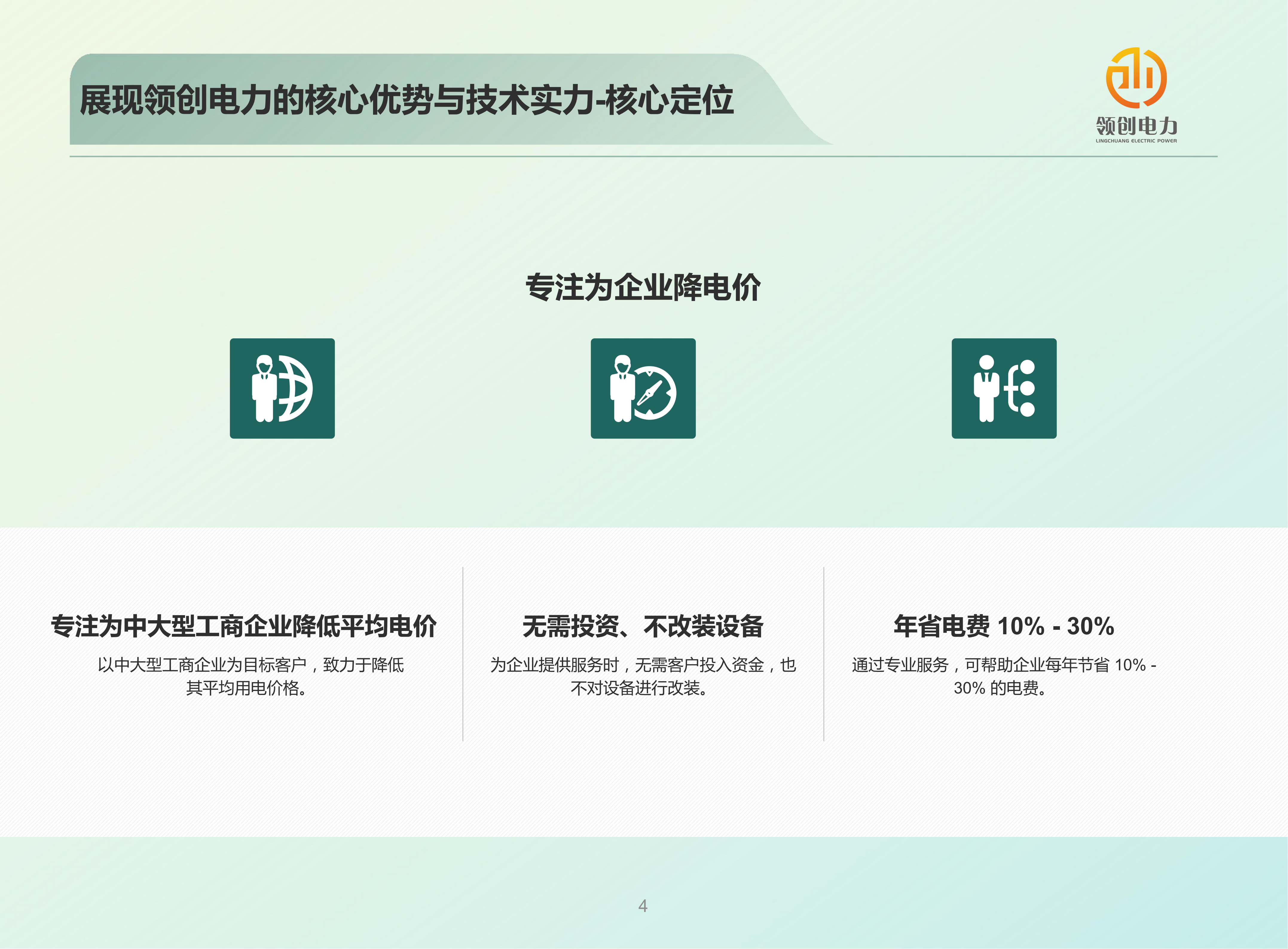Click the orange Lingchuang Electric Power logo

(1136, 77)
